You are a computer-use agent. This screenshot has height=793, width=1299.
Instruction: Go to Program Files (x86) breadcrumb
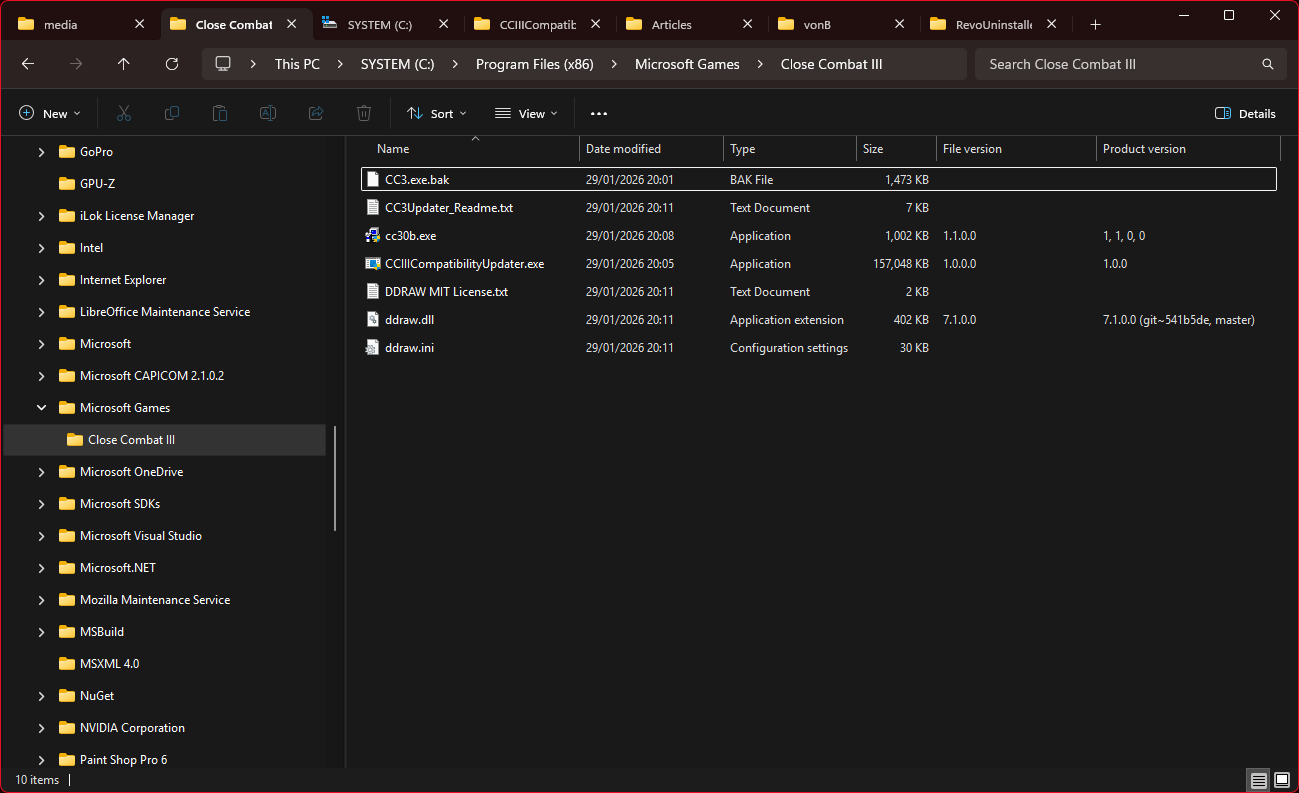pos(535,64)
